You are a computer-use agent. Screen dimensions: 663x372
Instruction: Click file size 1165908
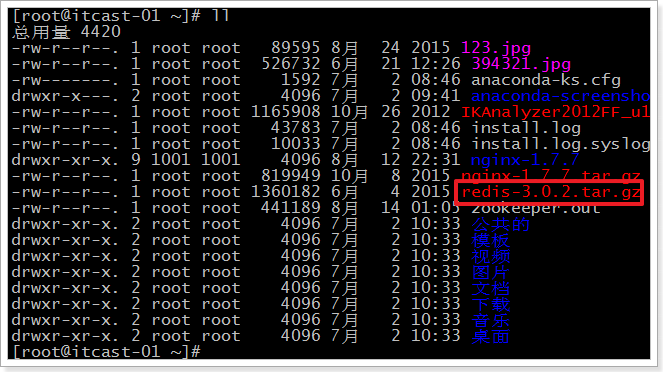tap(285, 112)
